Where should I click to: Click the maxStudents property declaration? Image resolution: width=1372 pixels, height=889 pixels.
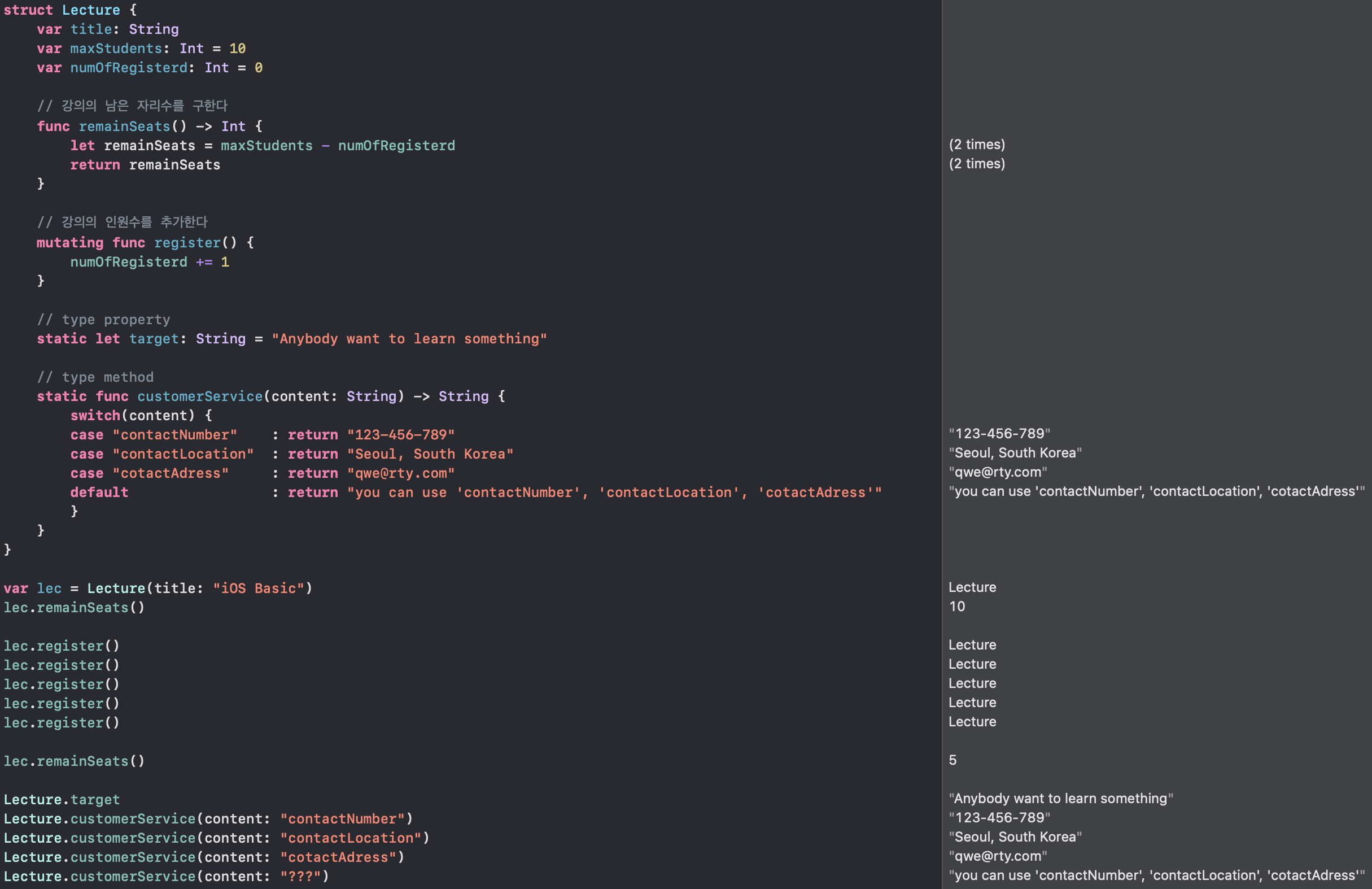click(116, 49)
